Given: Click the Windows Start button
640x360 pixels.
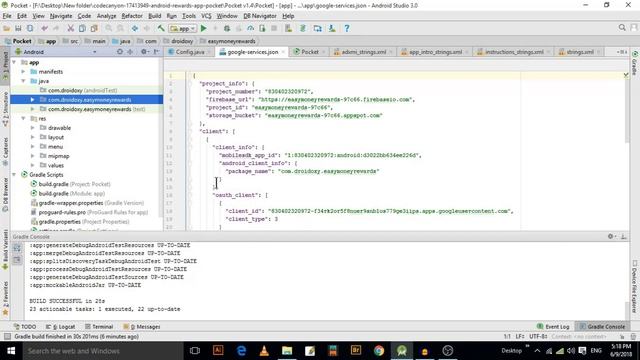Looking at the screenshot, I should pyautogui.click(x=11, y=351).
